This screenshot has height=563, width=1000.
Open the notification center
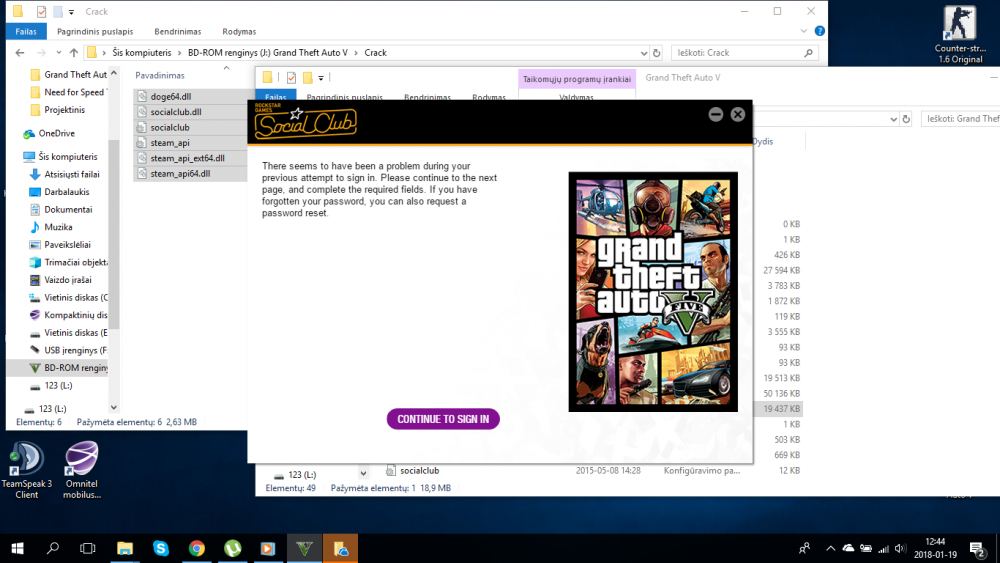(977, 548)
